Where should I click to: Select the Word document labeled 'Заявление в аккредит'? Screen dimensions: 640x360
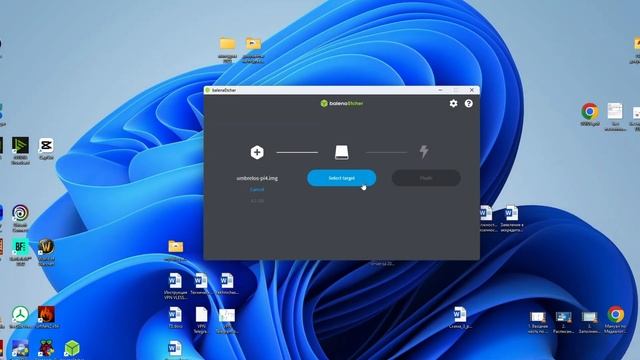512,219
